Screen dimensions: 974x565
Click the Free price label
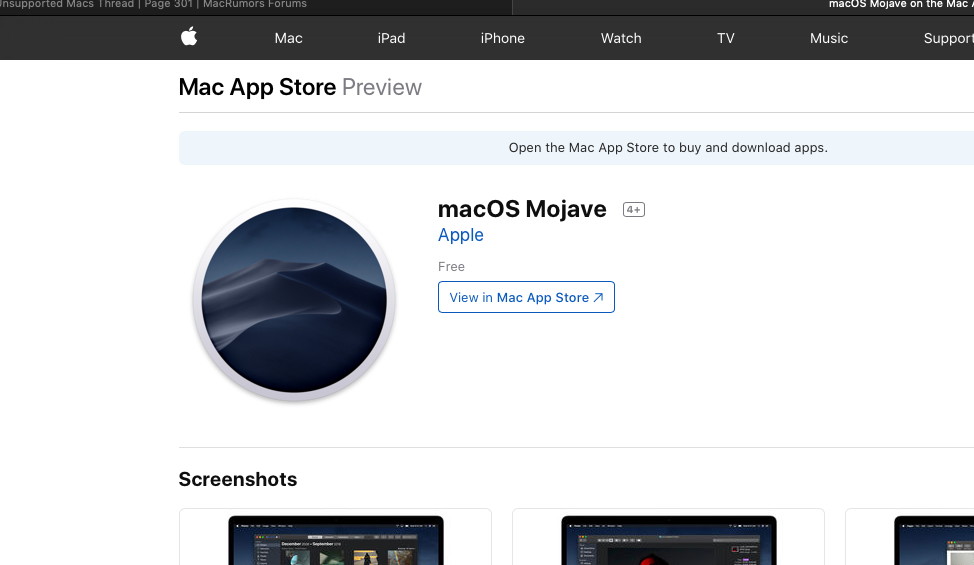coord(451,266)
